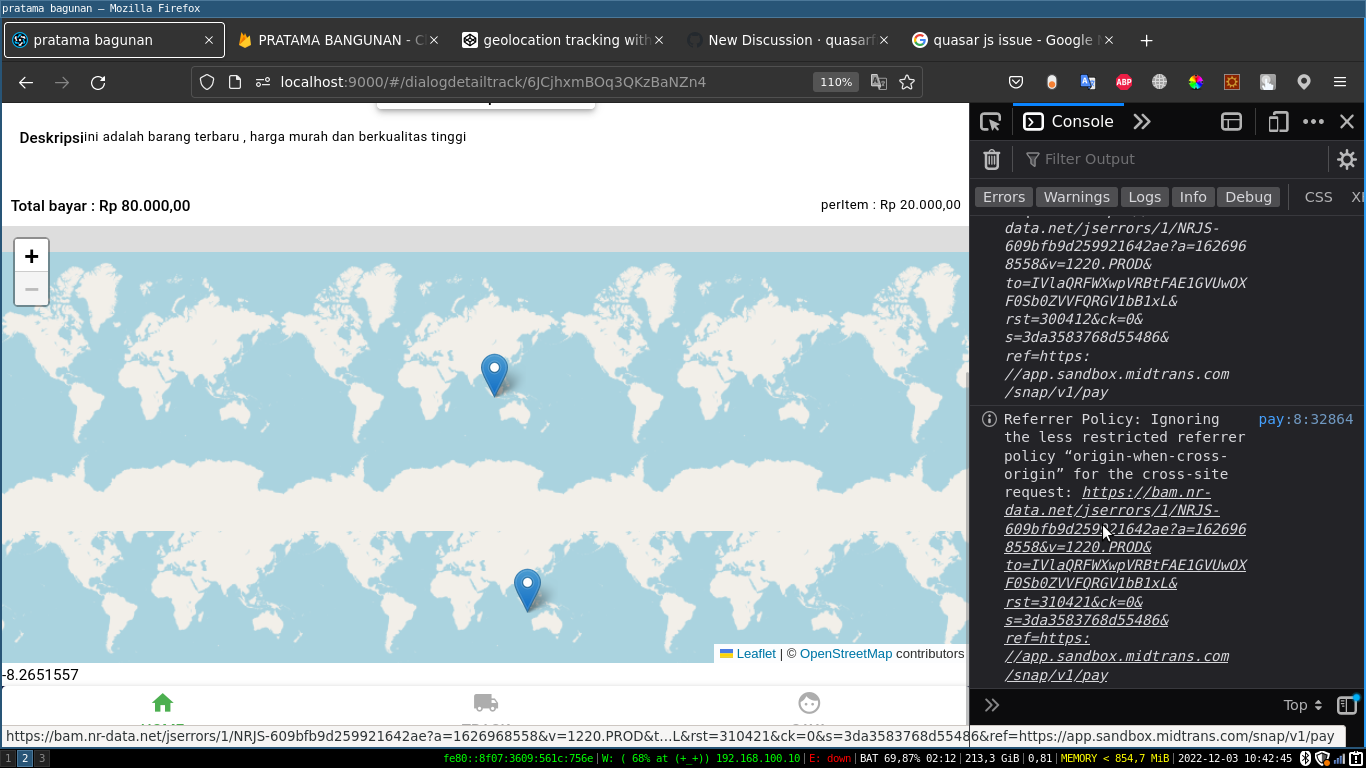Image resolution: width=1366 pixels, height=768 pixels.
Task: Open the Top context dropdown
Action: pyautogui.click(x=1300, y=705)
